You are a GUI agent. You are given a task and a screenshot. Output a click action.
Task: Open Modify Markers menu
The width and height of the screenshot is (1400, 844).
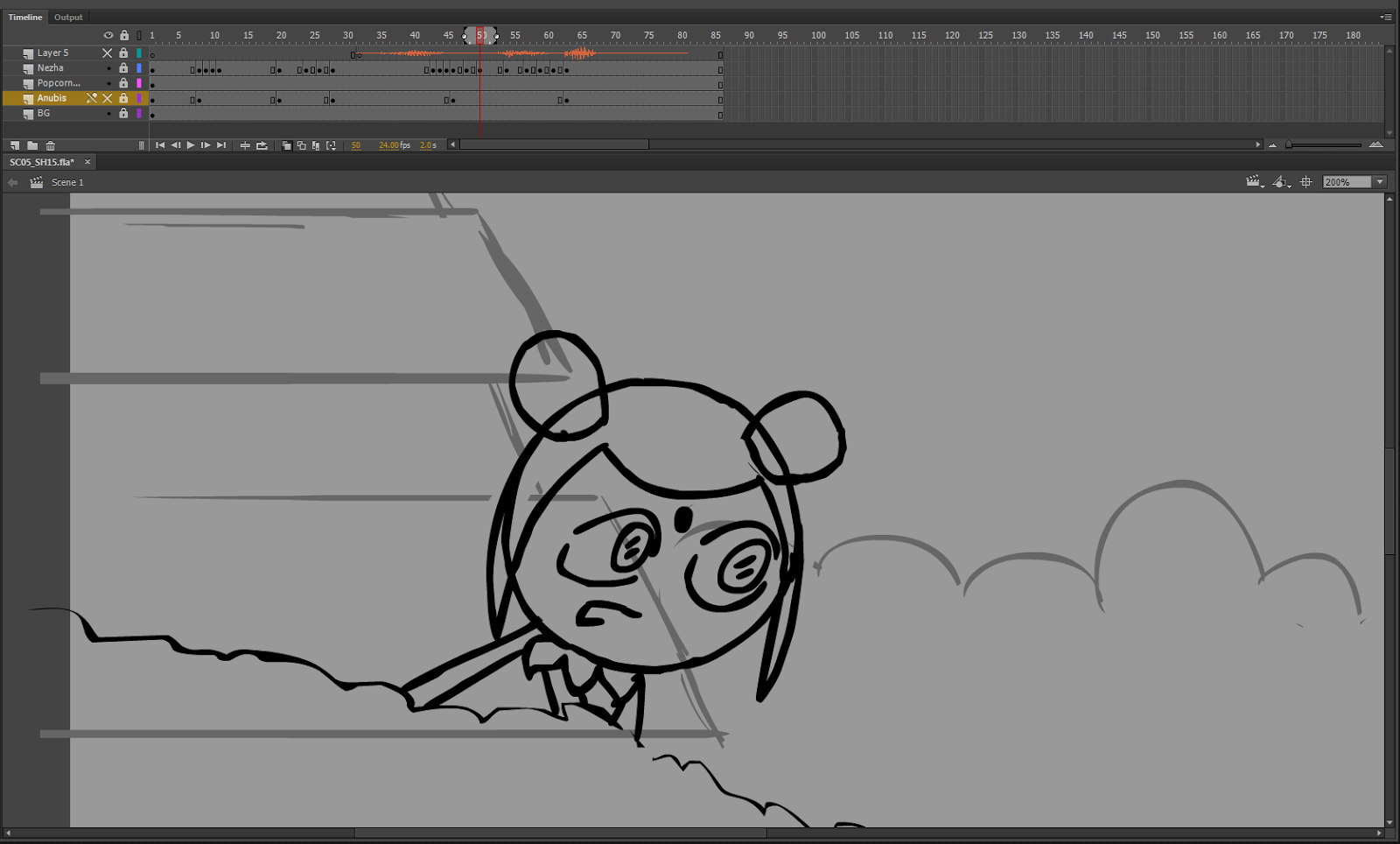click(x=331, y=145)
